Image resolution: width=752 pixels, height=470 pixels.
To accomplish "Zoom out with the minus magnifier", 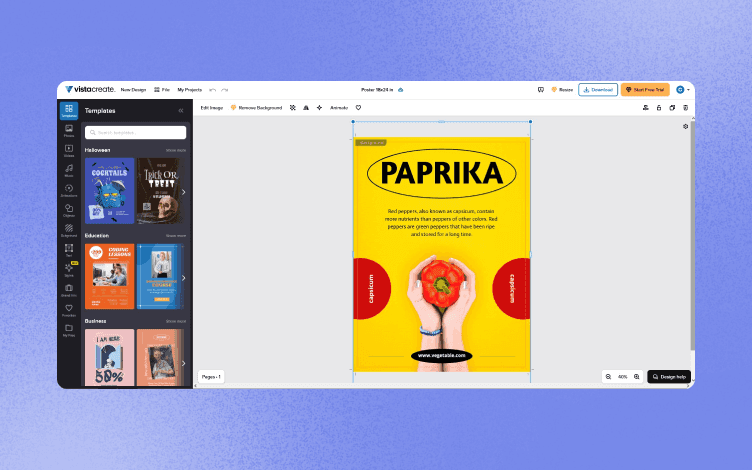I will [x=608, y=377].
